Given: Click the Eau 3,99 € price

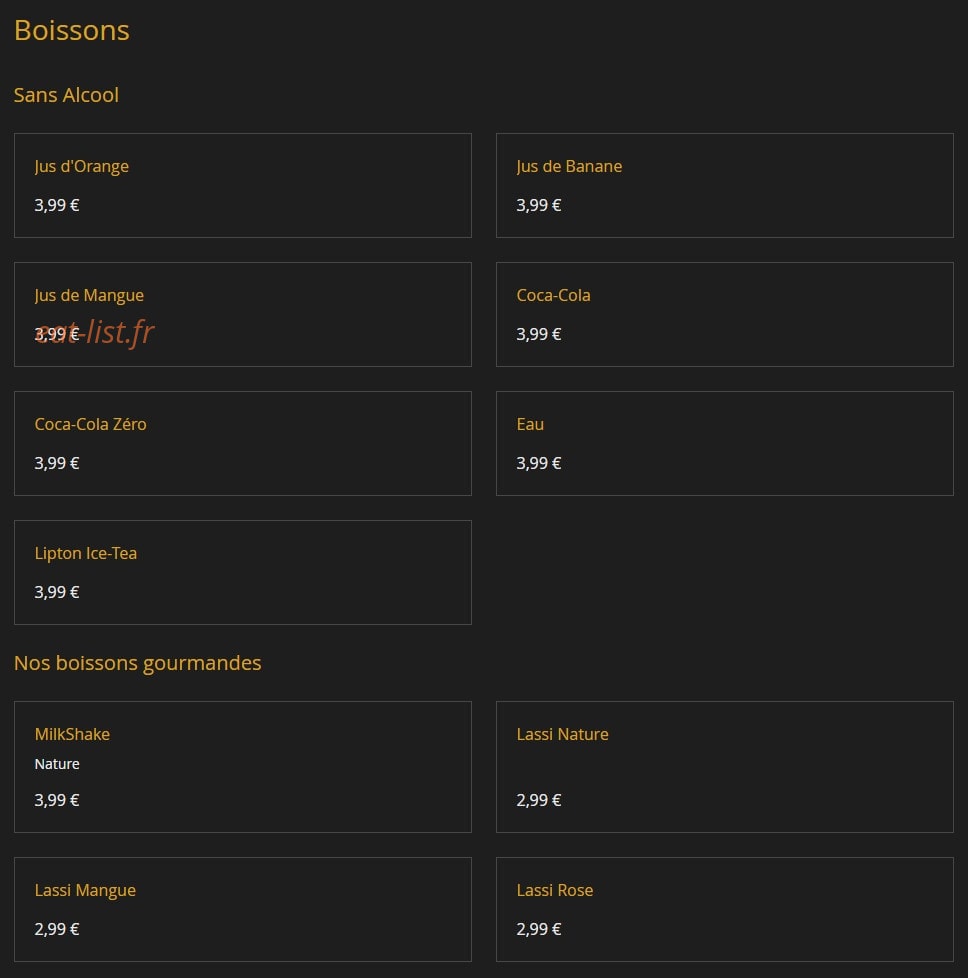Looking at the screenshot, I should [539, 463].
